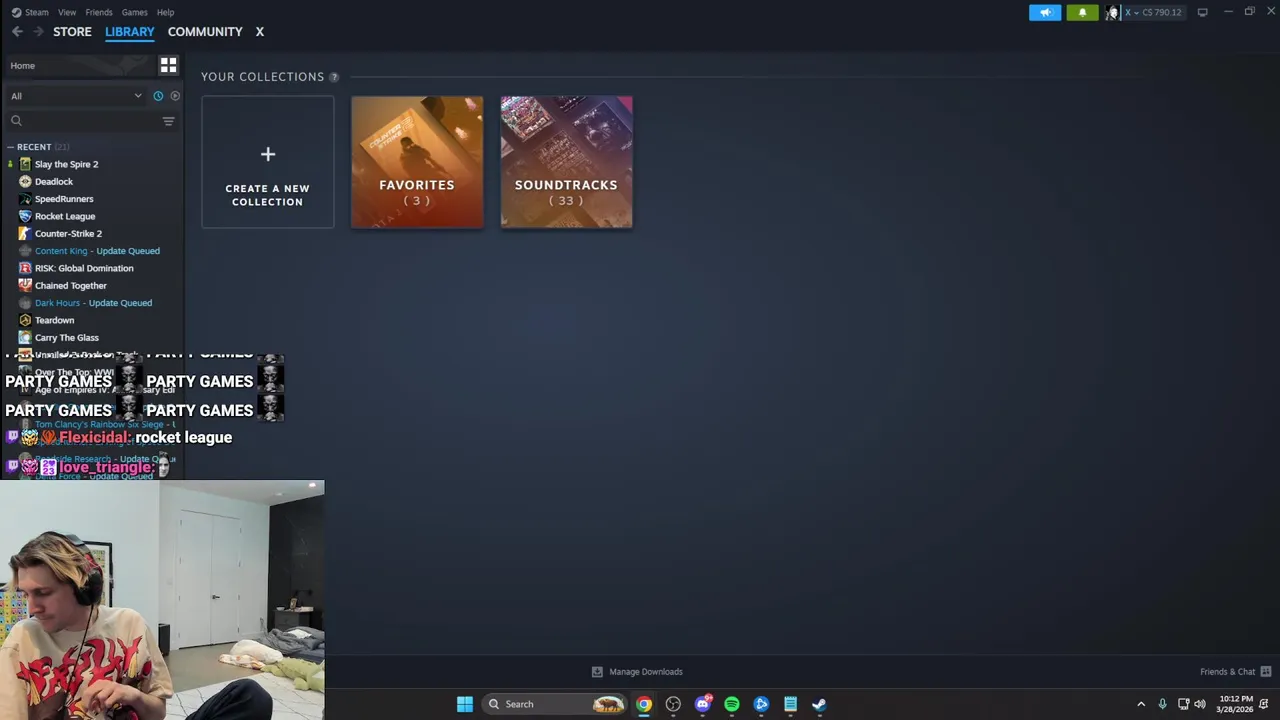The width and height of the screenshot is (1280, 720).
Task: Click the Deadlock game icon
Action: point(25,181)
